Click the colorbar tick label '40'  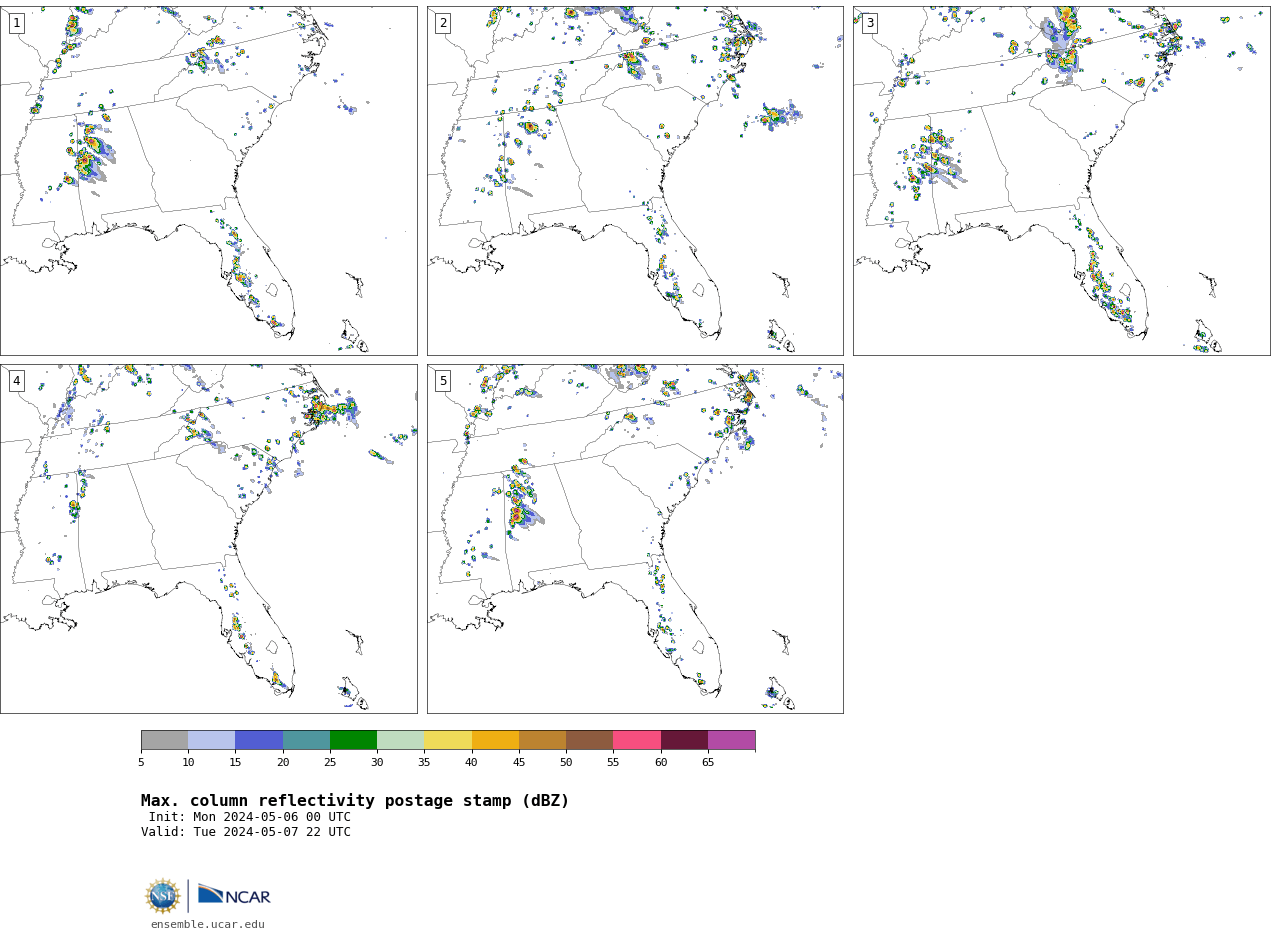click(x=472, y=763)
